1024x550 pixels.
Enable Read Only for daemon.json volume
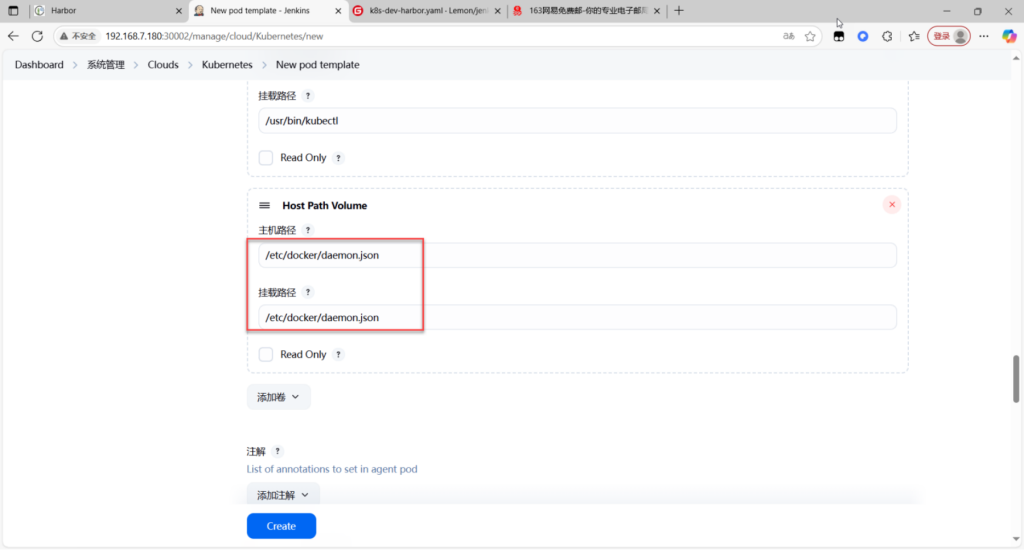click(x=266, y=354)
